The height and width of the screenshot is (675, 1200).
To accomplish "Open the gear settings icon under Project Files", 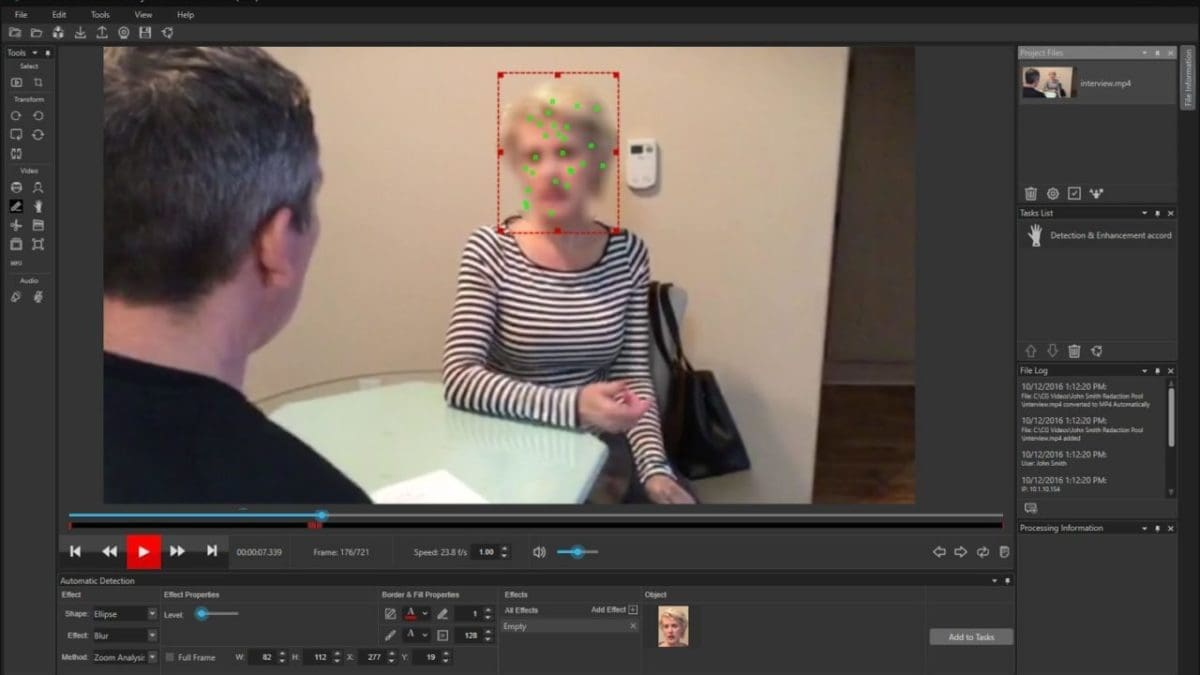I will click(x=1053, y=193).
